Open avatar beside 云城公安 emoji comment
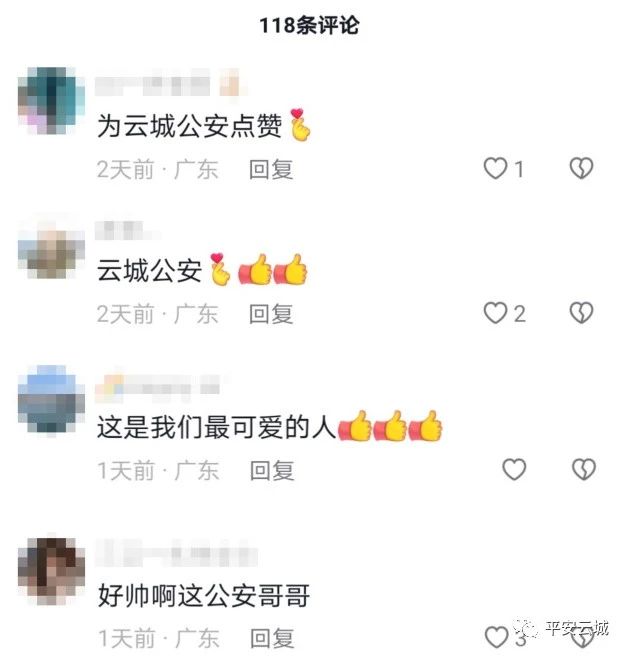Viewport: 629px width, 656px height. 51,249
